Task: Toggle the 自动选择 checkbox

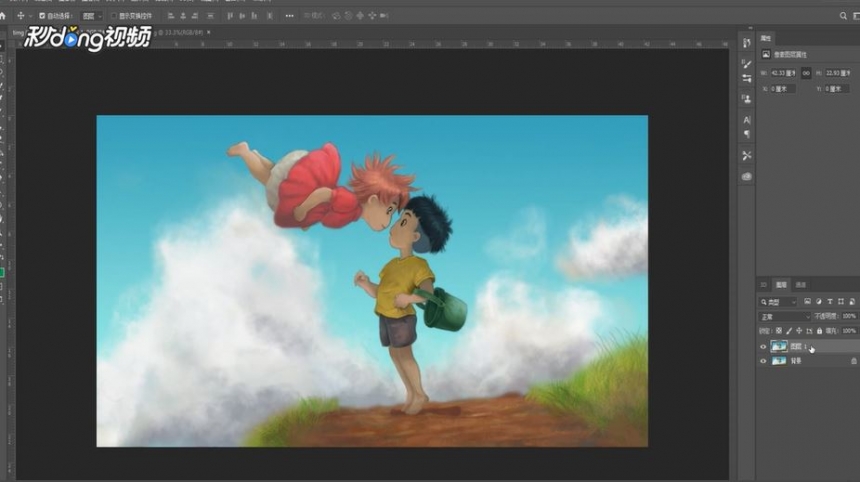Action: tap(42, 16)
